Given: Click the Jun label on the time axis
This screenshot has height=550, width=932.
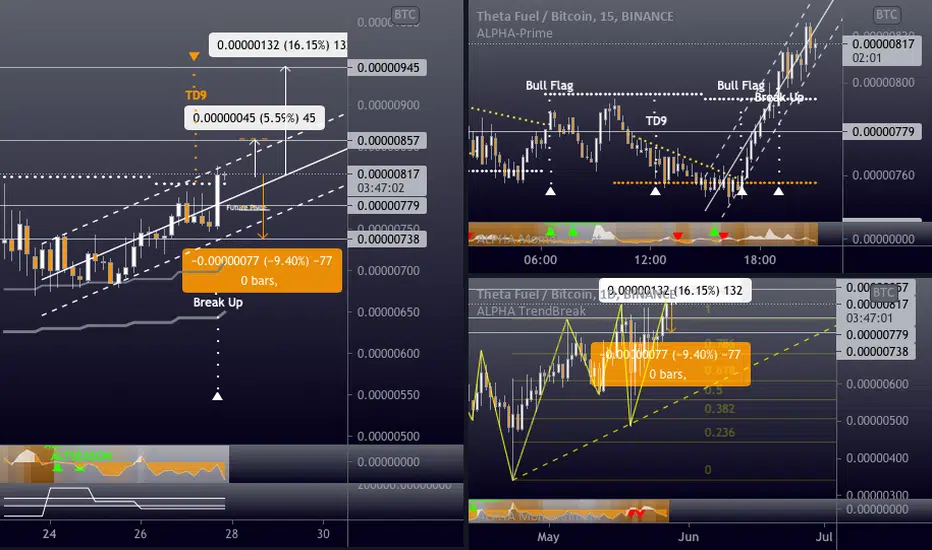Looking at the screenshot, I should [688, 537].
